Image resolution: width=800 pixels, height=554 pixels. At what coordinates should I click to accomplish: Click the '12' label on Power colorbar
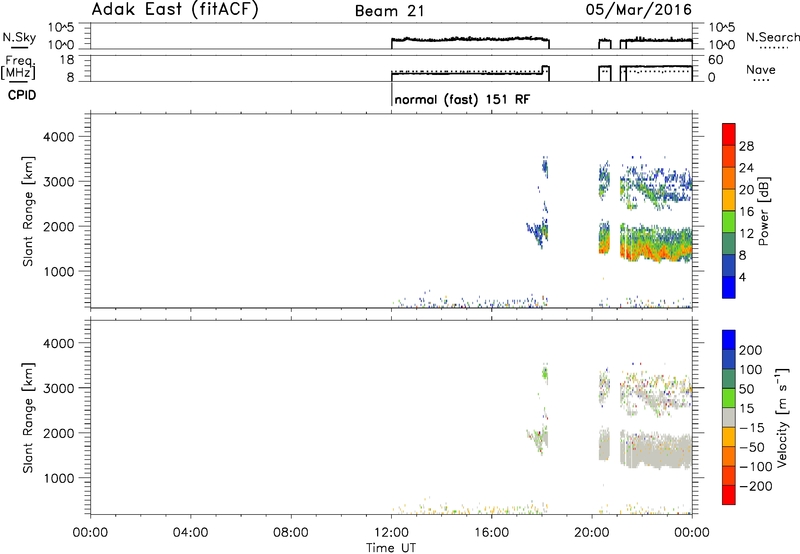(x=746, y=234)
